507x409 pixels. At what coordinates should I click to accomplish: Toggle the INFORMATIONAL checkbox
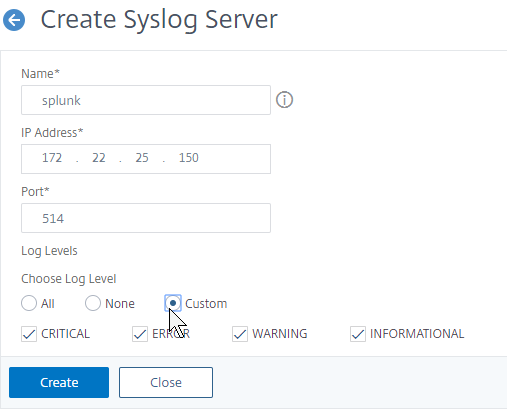click(358, 334)
